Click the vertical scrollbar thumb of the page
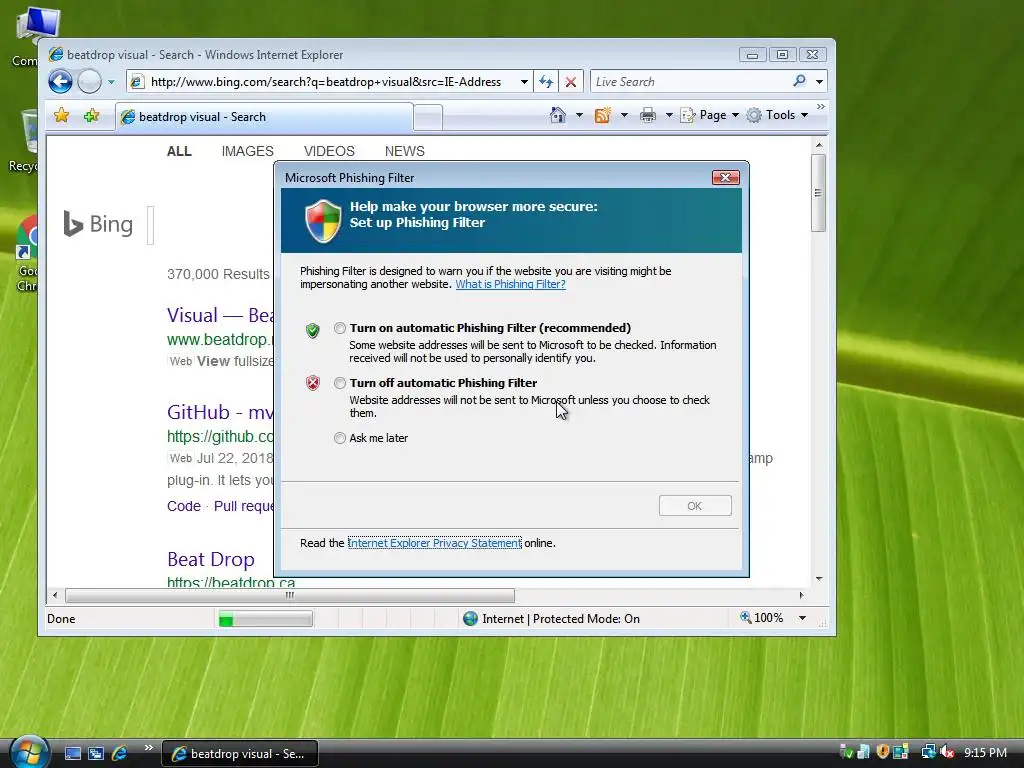1024x768 pixels. point(818,193)
